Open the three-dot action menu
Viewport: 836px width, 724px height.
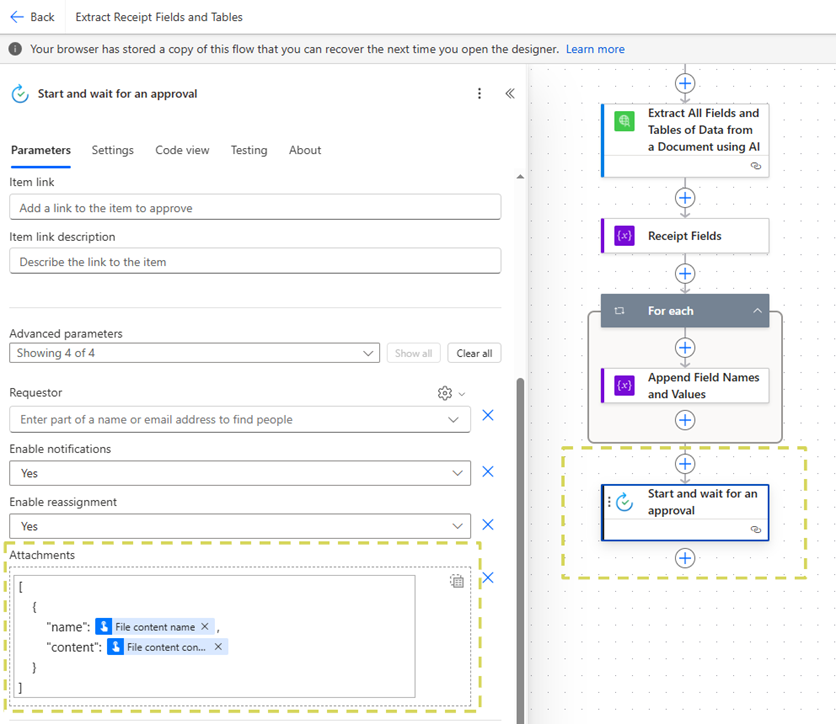pos(480,94)
